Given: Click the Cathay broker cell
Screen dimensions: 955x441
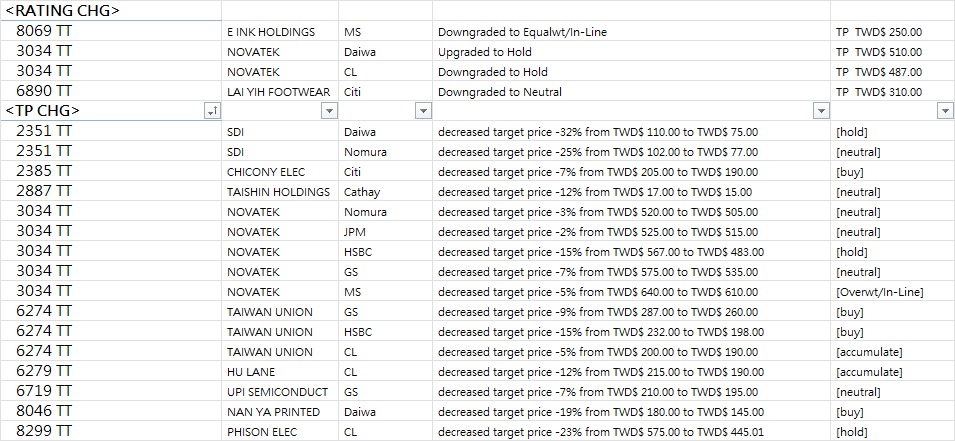Looking at the screenshot, I should click(386, 192).
